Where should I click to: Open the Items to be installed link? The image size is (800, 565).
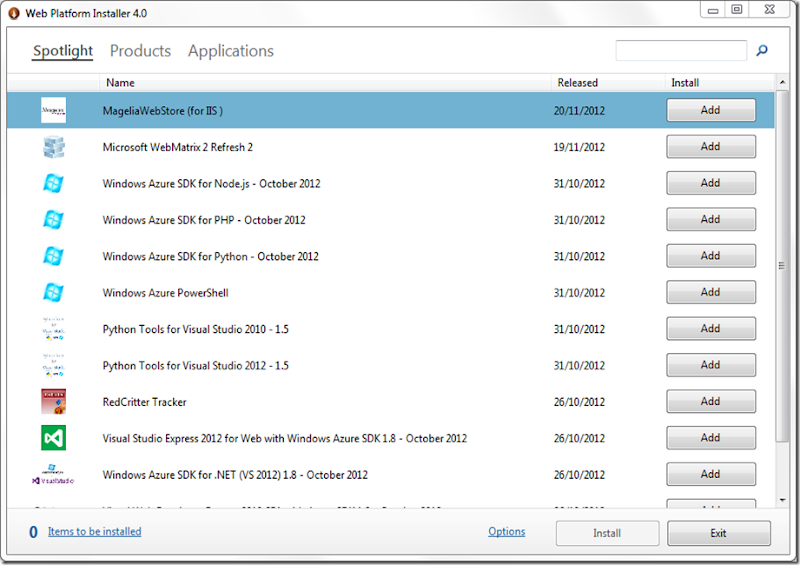94,532
